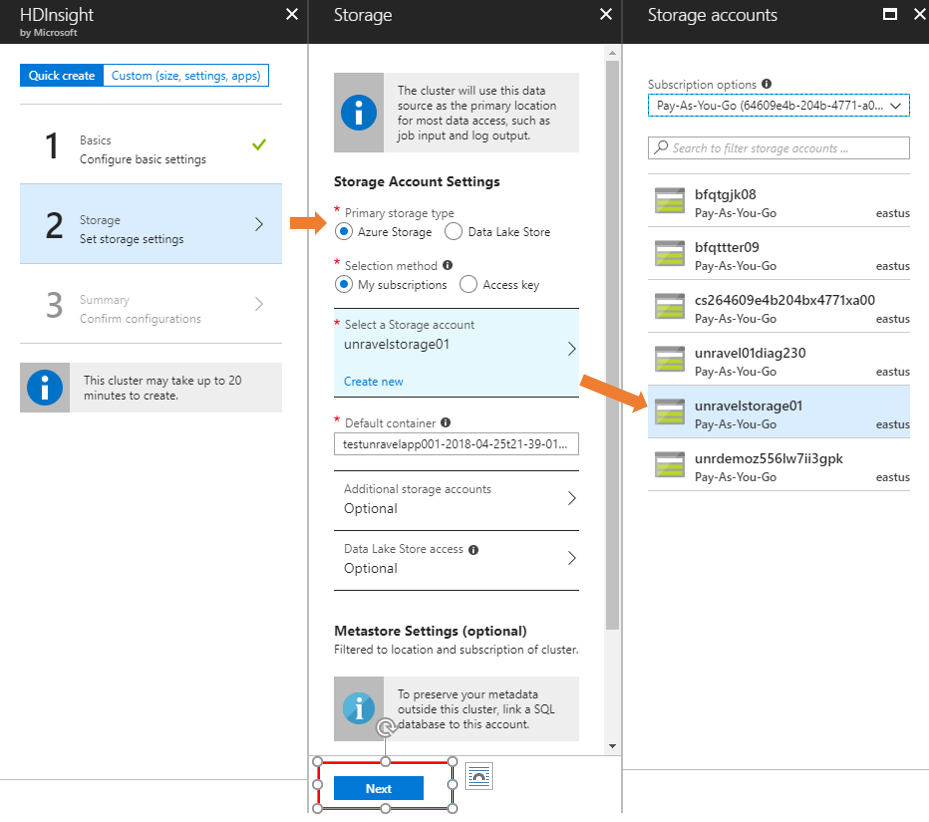Select storage account cs264609e4b204bx4771xa00
929x822 pixels.
[x=779, y=306]
